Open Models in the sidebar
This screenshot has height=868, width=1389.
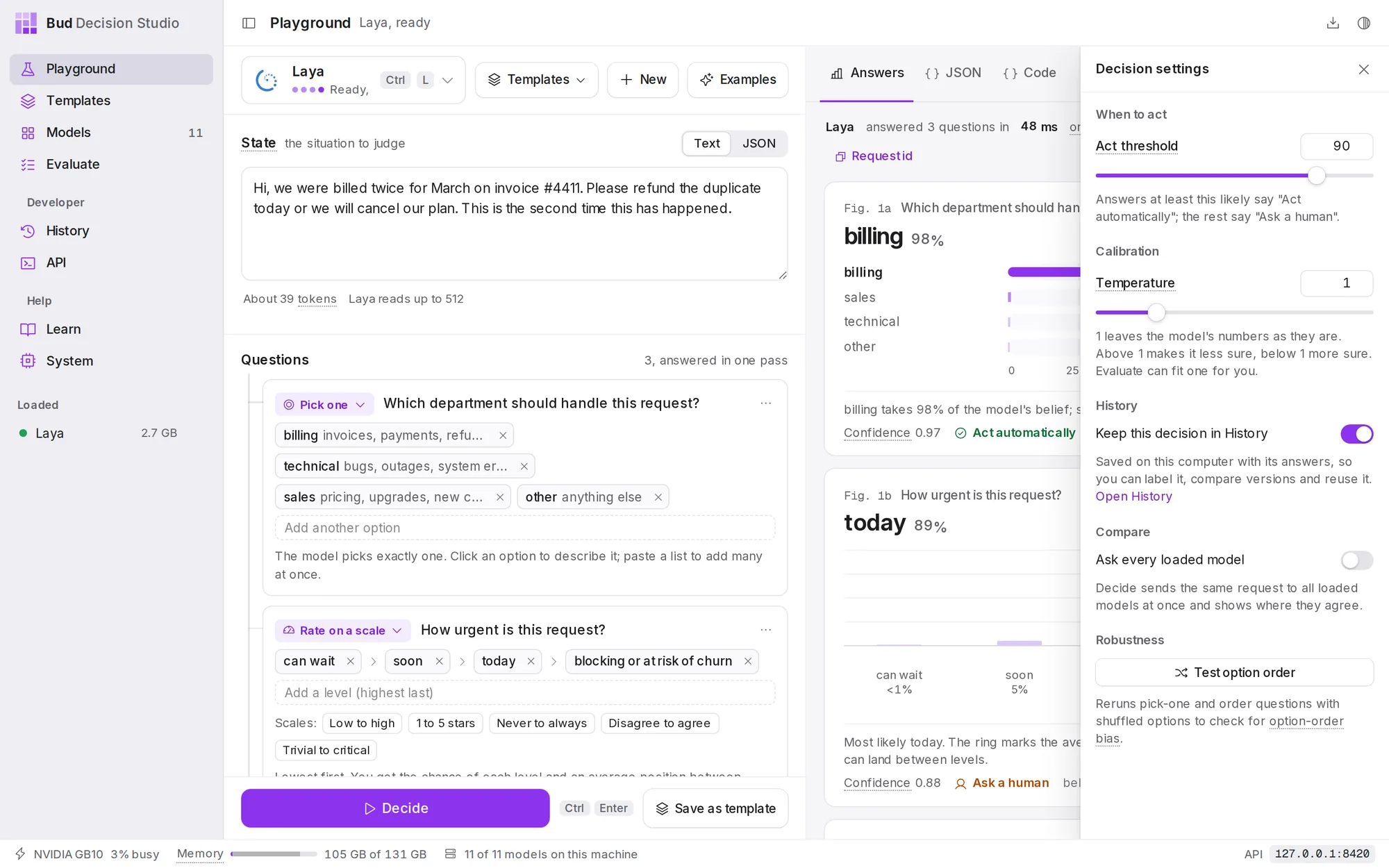111,133
